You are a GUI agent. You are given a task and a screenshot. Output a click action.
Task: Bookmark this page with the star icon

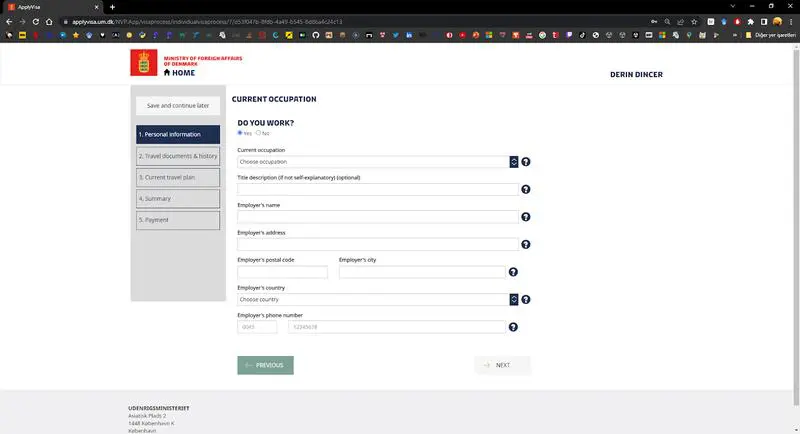click(694, 22)
